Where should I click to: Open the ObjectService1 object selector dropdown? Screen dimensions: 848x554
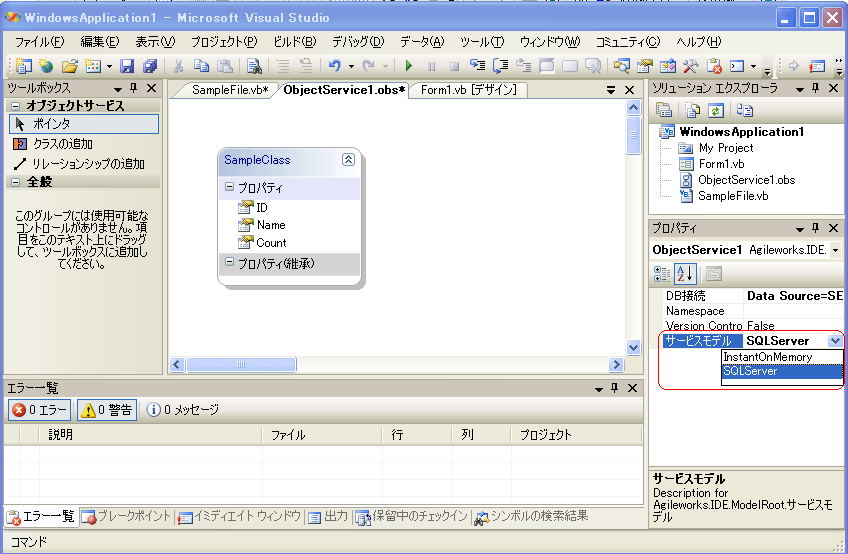point(836,250)
